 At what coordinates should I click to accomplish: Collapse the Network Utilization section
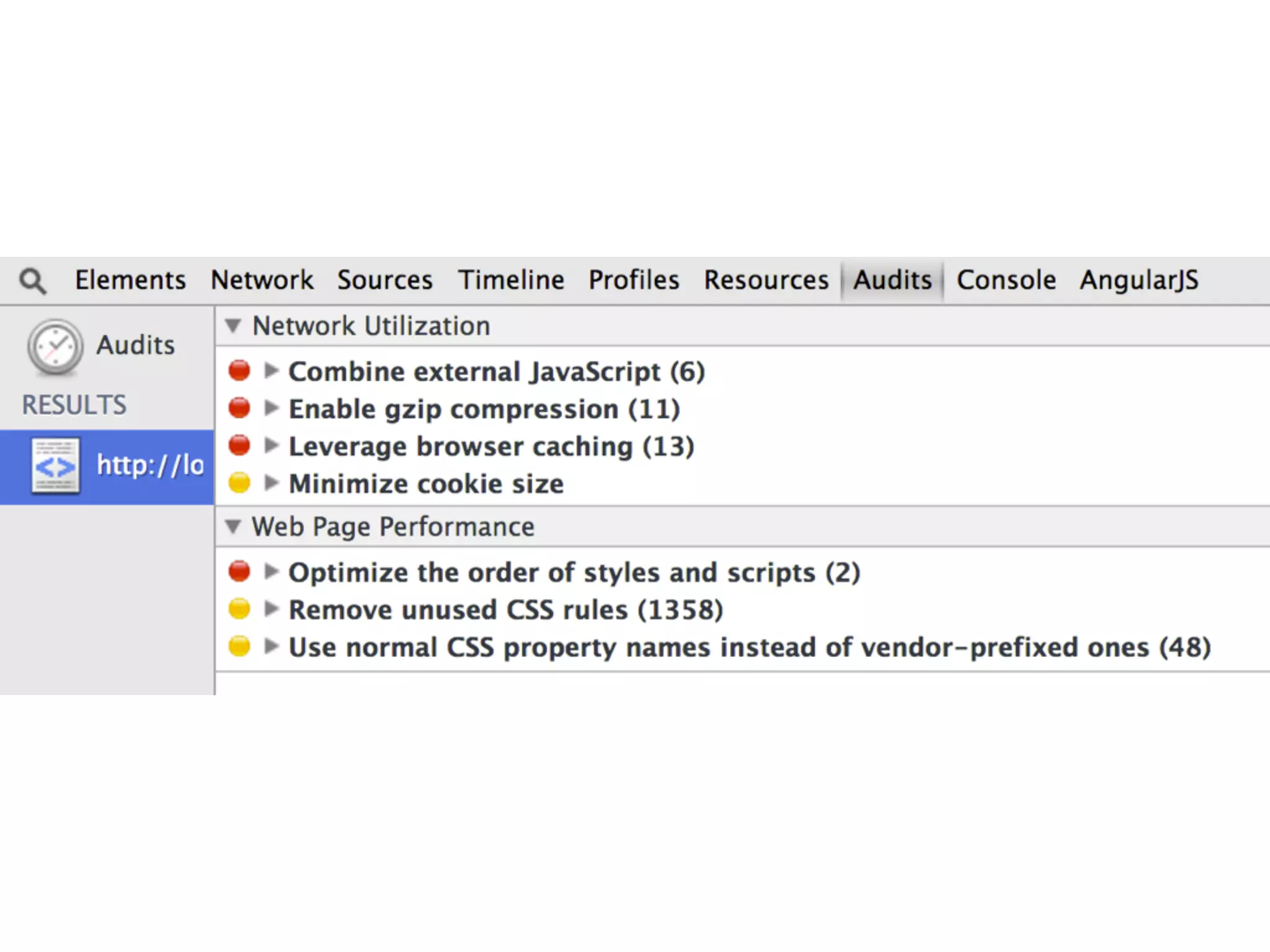pyautogui.click(x=233, y=325)
